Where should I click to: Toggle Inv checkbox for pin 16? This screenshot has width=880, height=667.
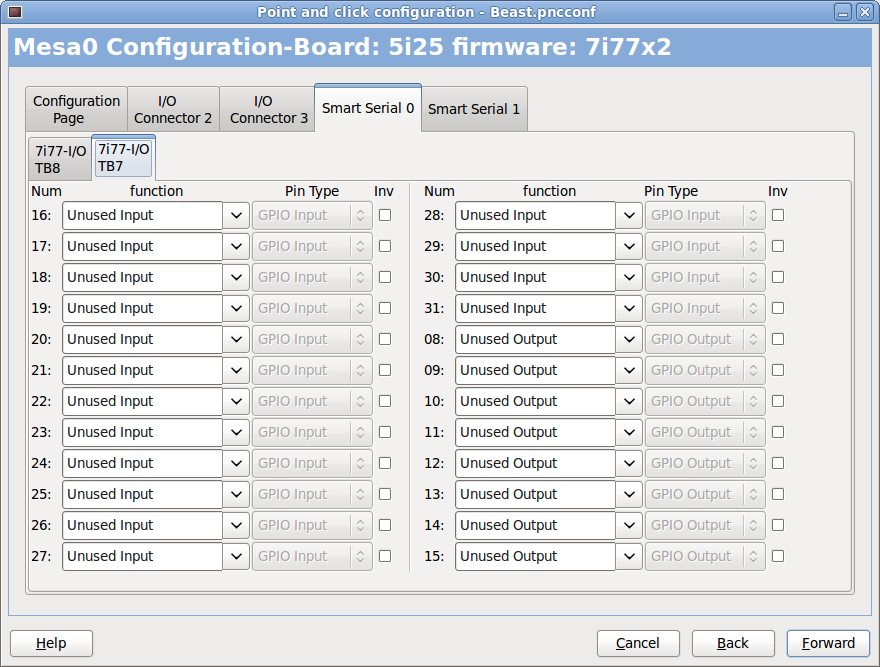coord(385,215)
